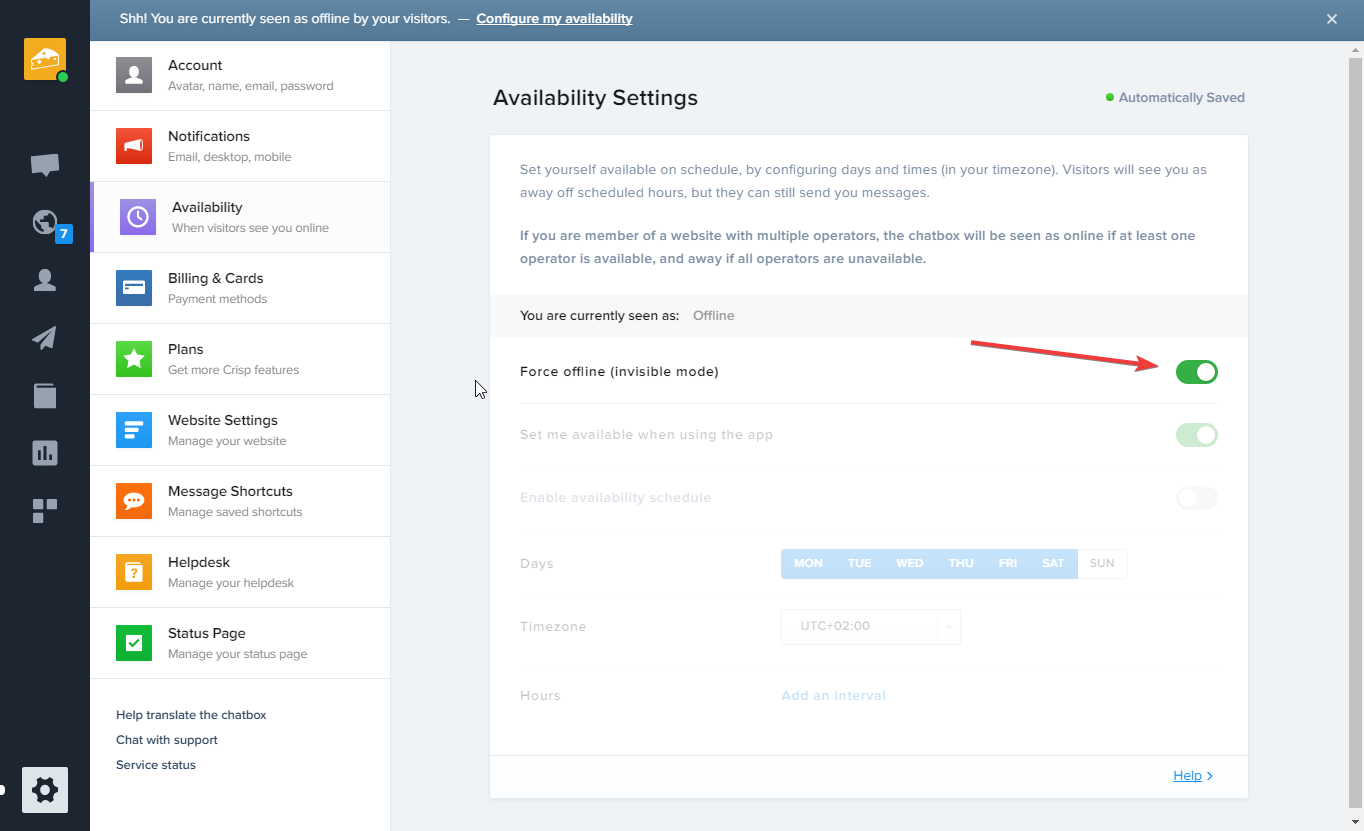The height and width of the screenshot is (831, 1364).
Task: Open the contacts person icon
Action: (x=45, y=280)
